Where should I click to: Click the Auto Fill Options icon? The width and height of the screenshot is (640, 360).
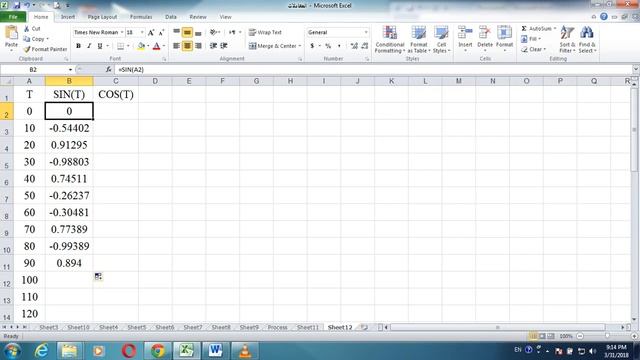coord(98,276)
